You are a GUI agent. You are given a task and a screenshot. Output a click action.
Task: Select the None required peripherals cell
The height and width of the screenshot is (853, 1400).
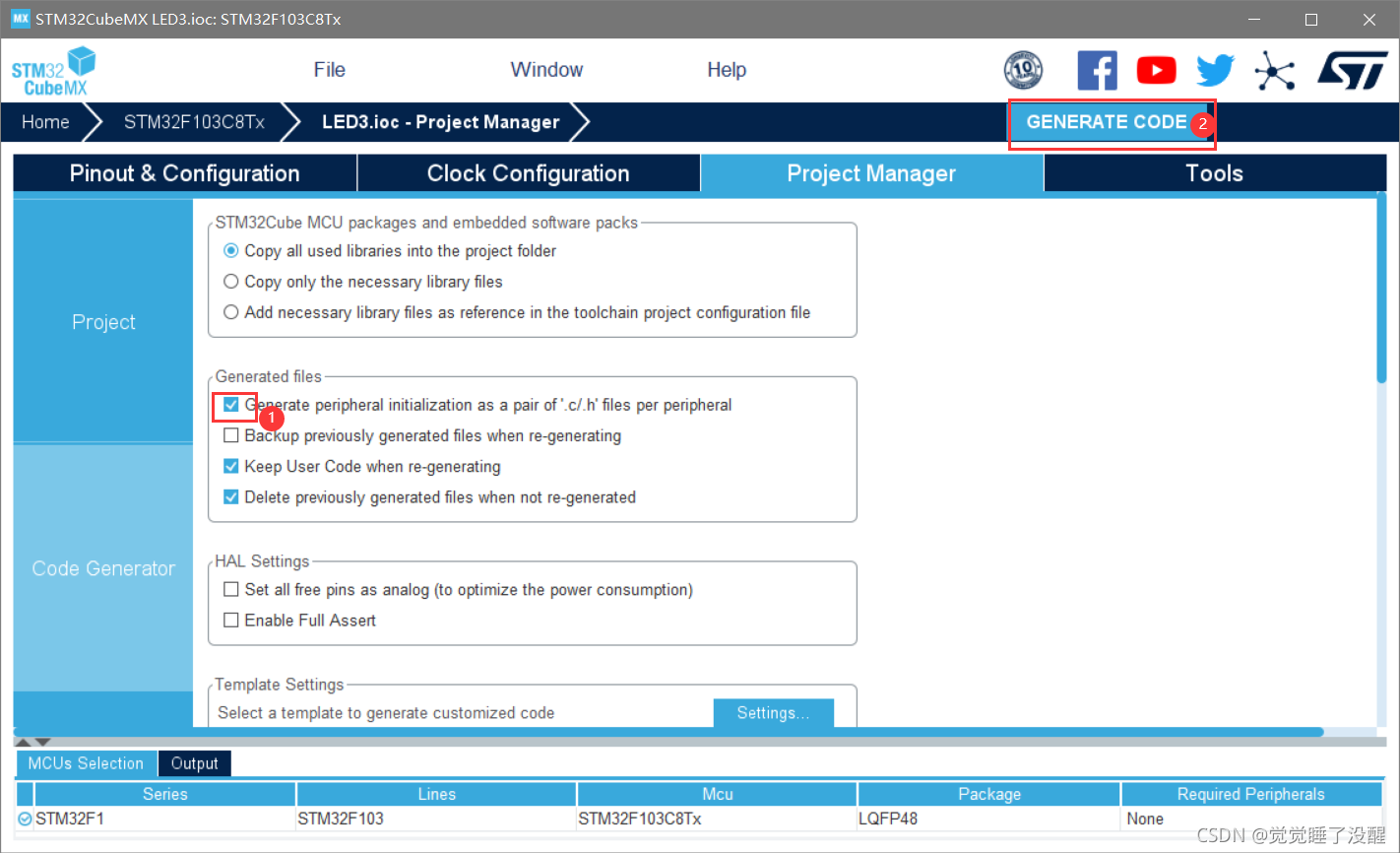point(1251,819)
